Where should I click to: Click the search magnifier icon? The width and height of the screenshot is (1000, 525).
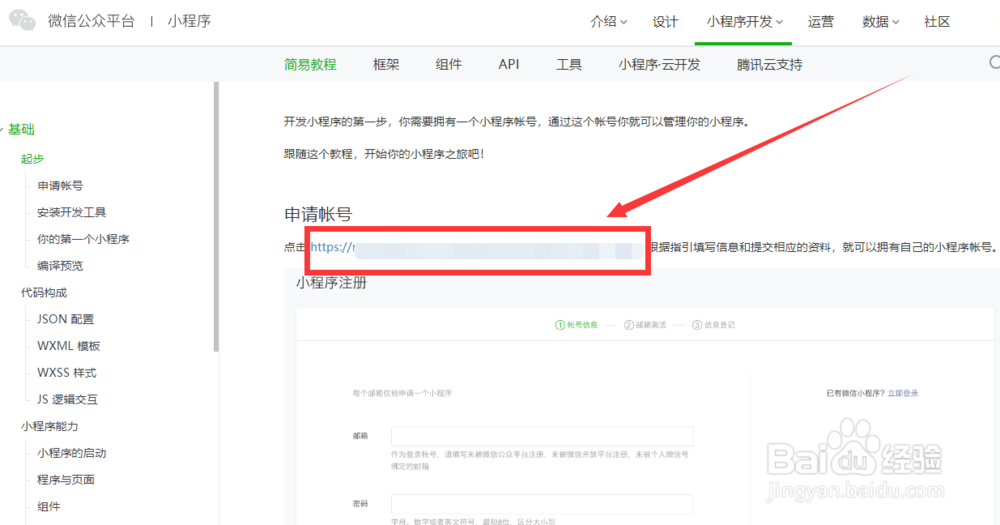pyautogui.click(x=995, y=62)
